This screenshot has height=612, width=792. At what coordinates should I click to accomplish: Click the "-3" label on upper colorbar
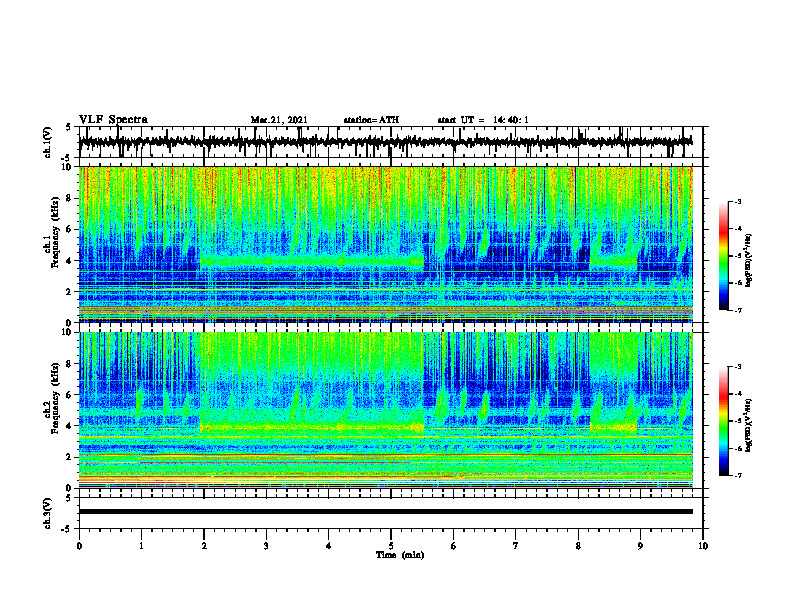(x=738, y=201)
